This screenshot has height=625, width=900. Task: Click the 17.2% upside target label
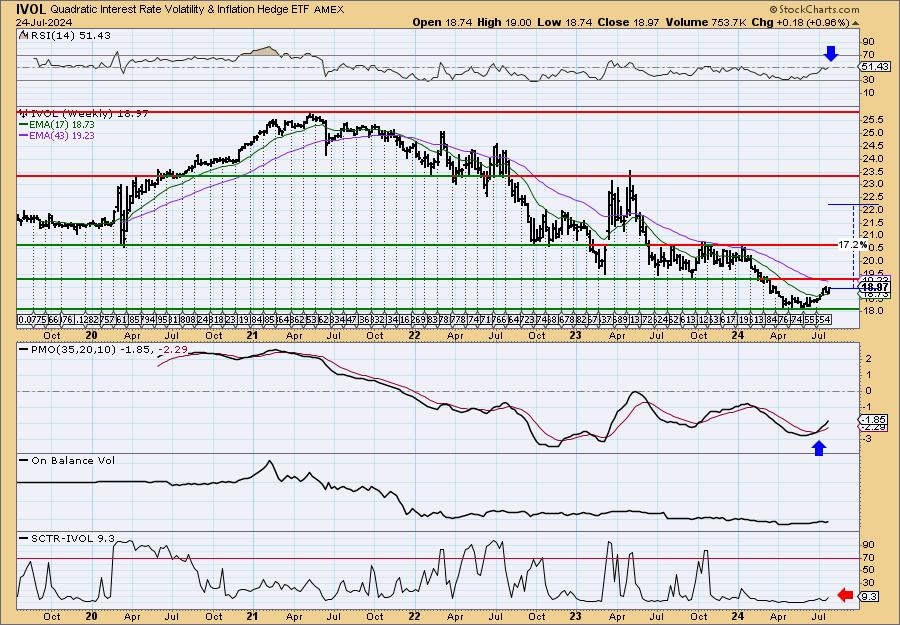tap(852, 245)
